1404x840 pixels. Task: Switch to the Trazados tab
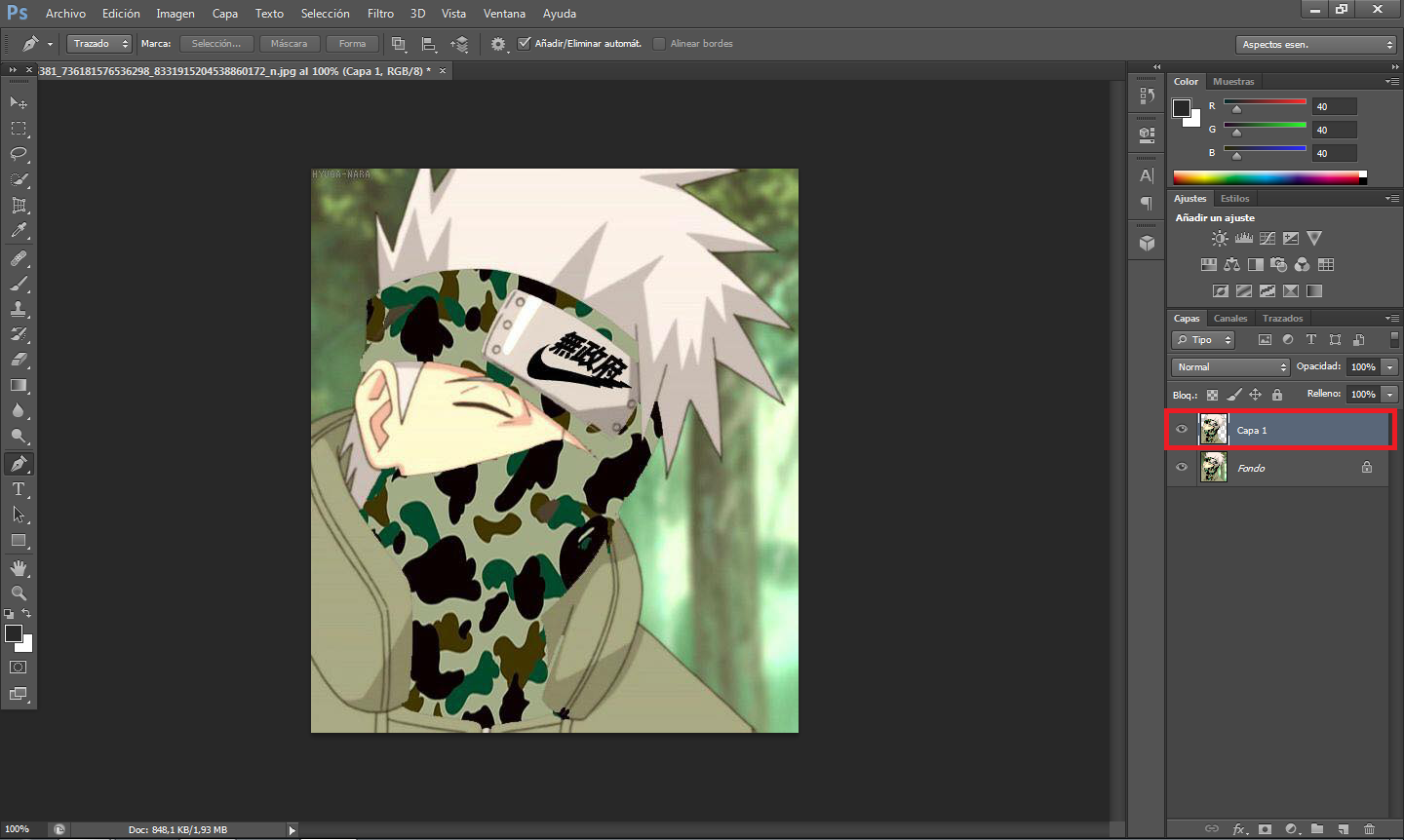[x=1282, y=319]
